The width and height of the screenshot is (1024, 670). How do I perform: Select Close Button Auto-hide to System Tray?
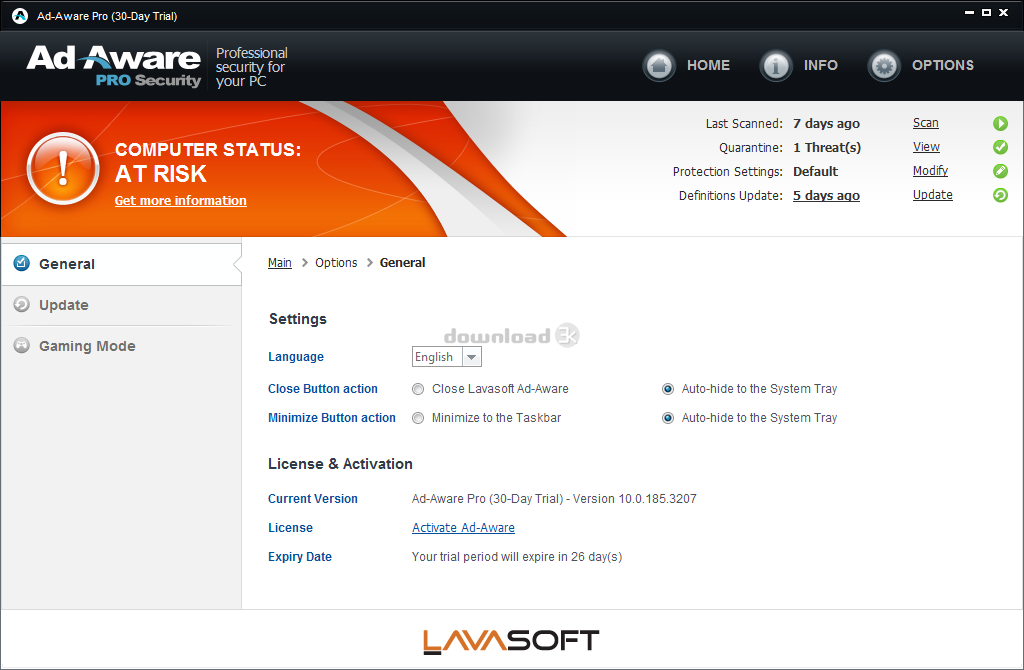pos(667,389)
